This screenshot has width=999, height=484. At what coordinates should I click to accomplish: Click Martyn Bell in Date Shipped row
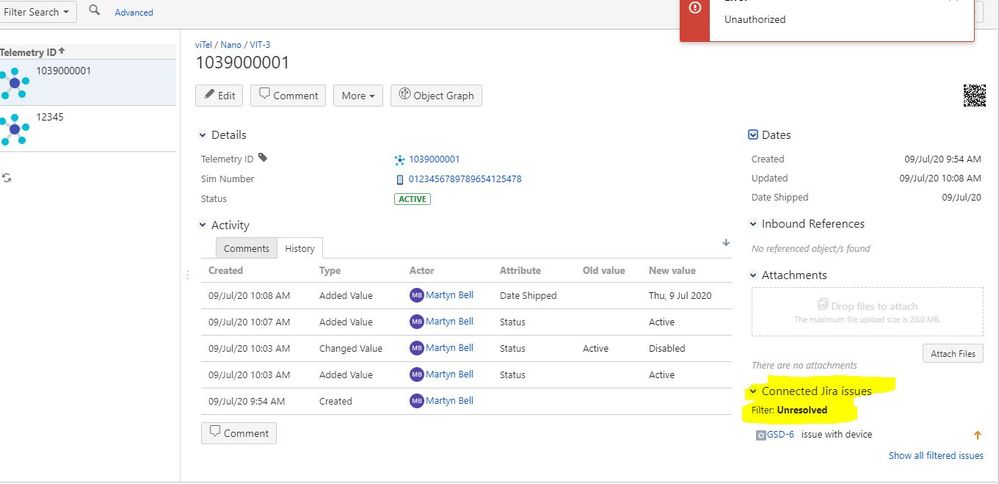coord(449,295)
